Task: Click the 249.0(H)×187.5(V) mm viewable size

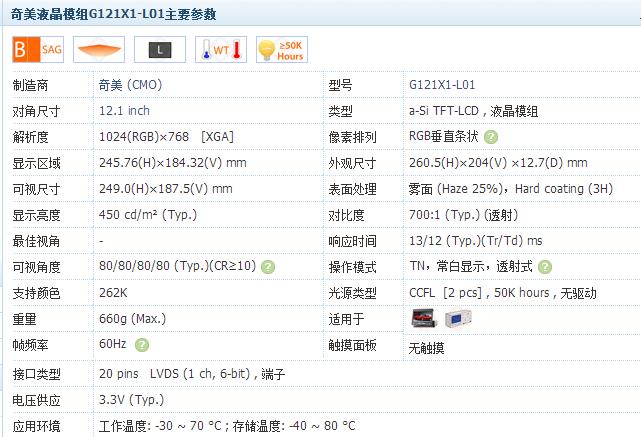Action: (x=166, y=189)
